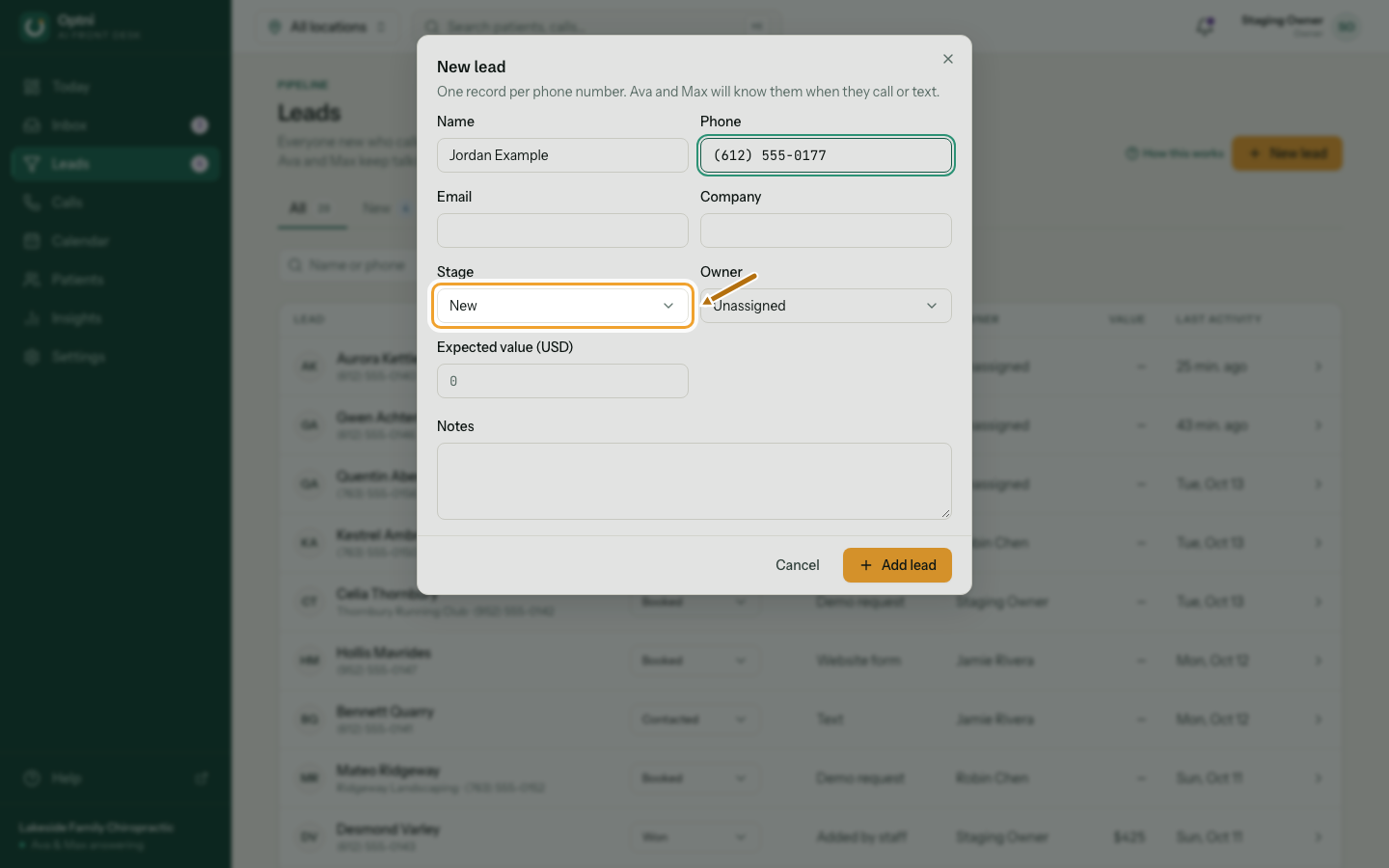The width and height of the screenshot is (1389, 868).
Task: Open the stage dropdown for Hollis Mavrides
Action: 694,661
